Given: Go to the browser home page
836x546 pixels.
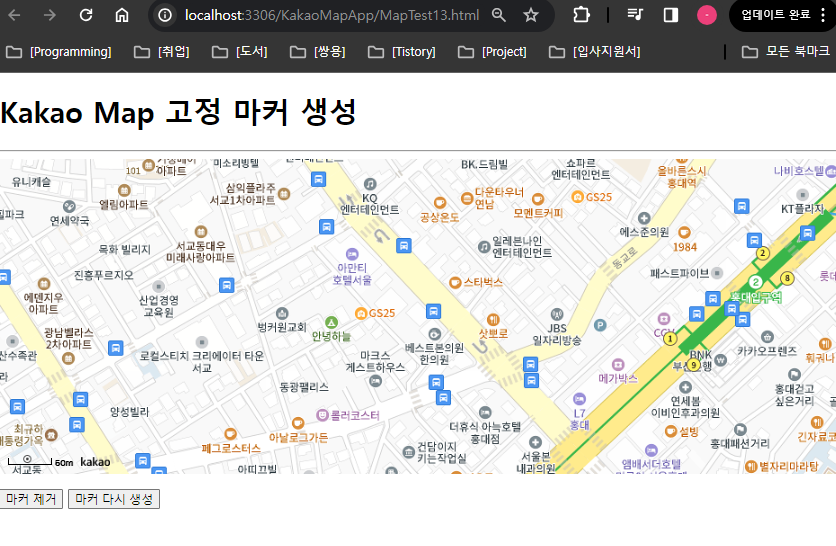Looking at the screenshot, I should tap(122, 15).
